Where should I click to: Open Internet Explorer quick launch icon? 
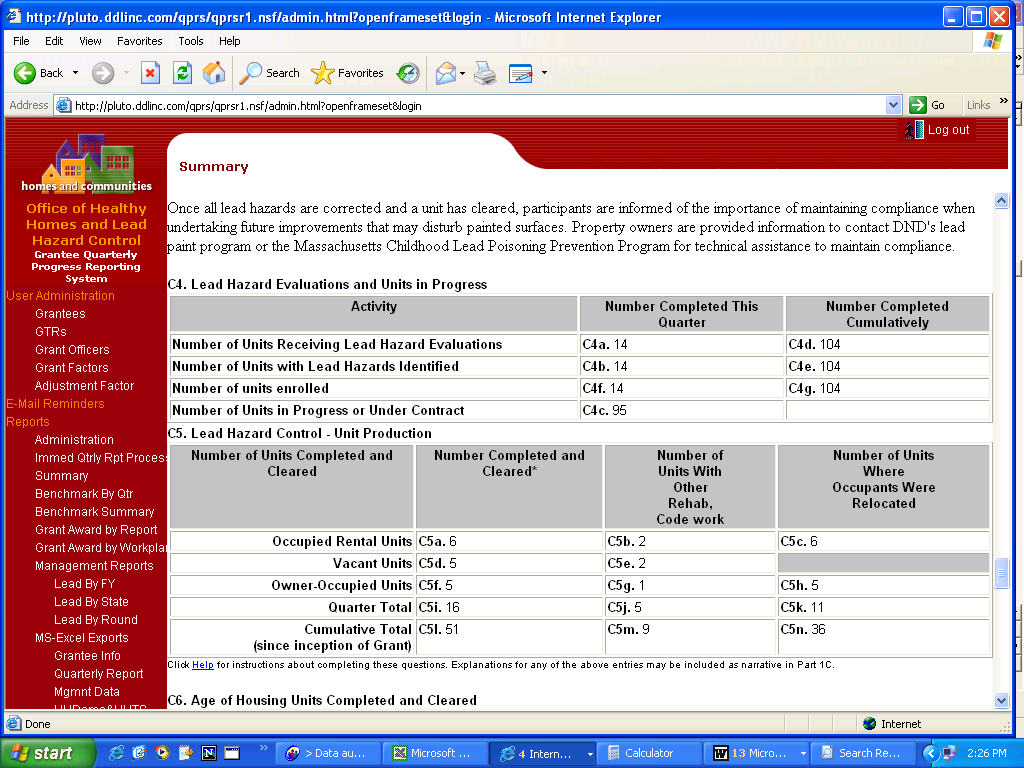point(116,753)
